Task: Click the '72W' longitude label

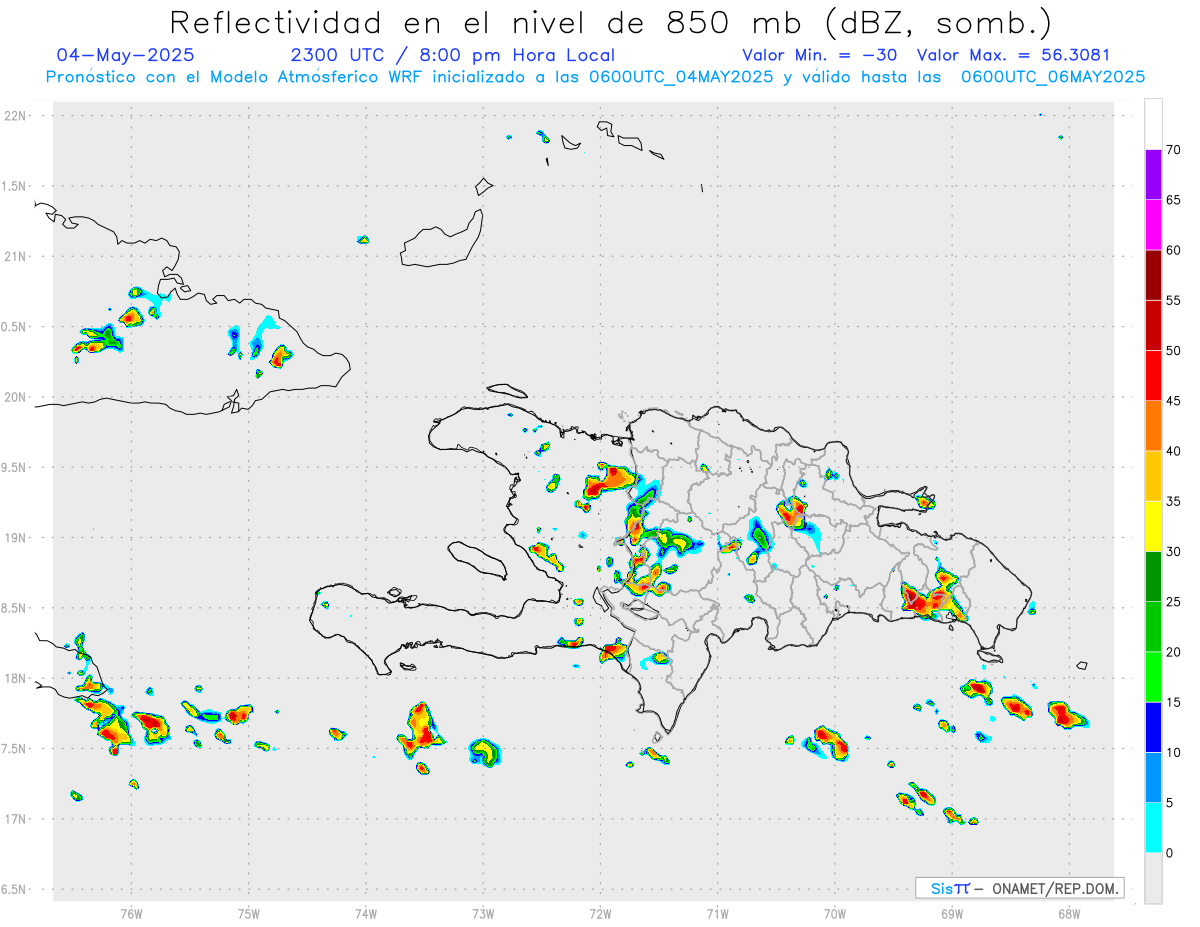Action: coord(600,914)
